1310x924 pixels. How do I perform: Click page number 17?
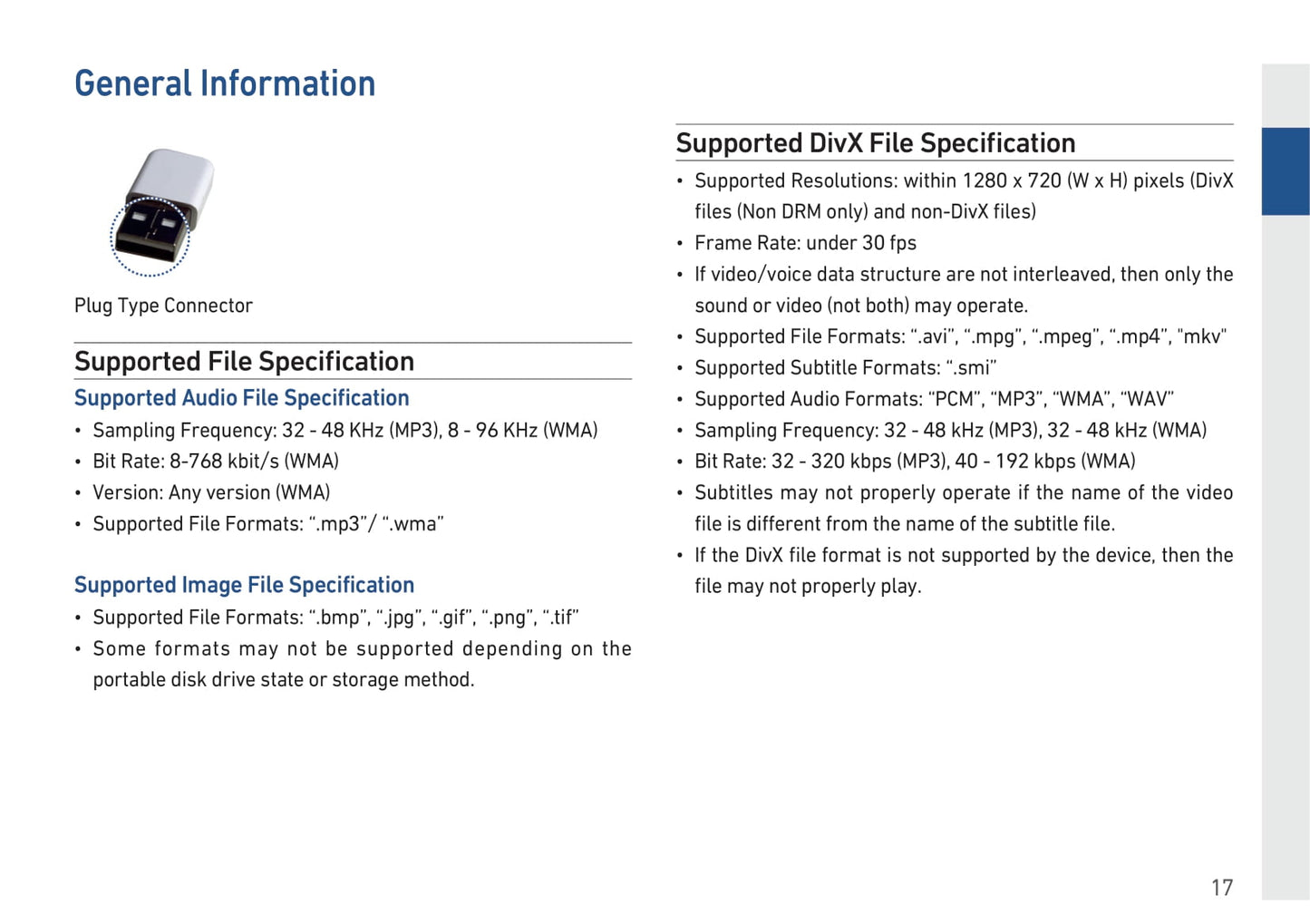[x=1221, y=888]
